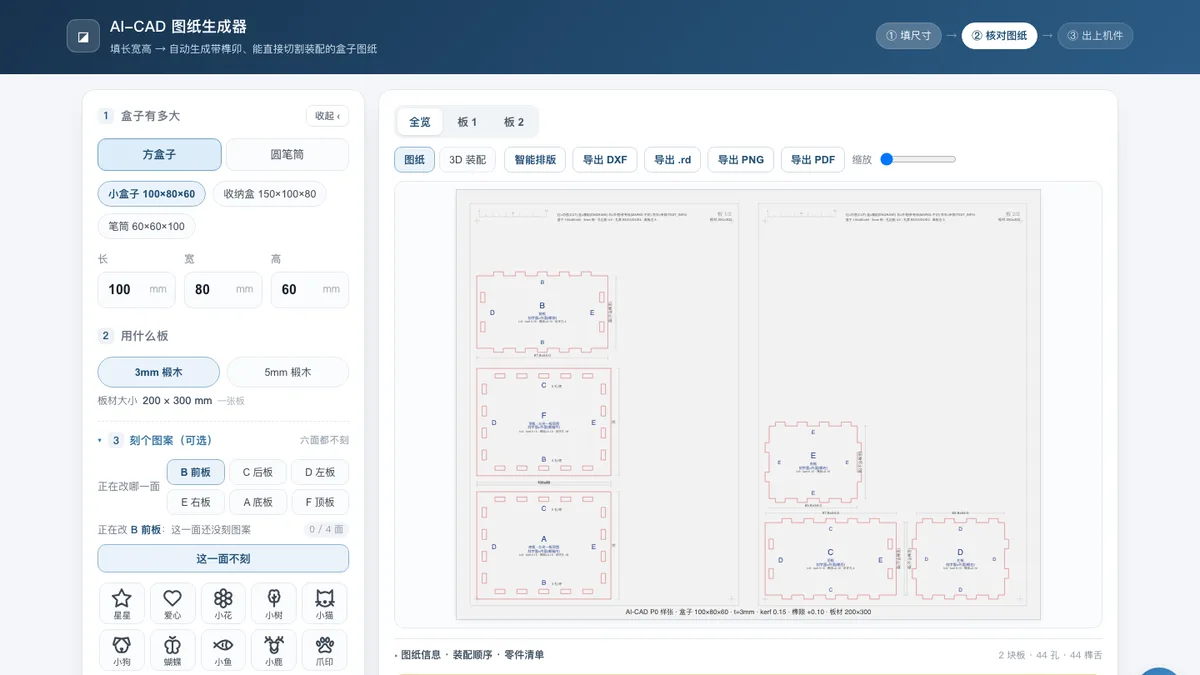Choose preset 笔筒 60×60×100

[x=146, y=226]
